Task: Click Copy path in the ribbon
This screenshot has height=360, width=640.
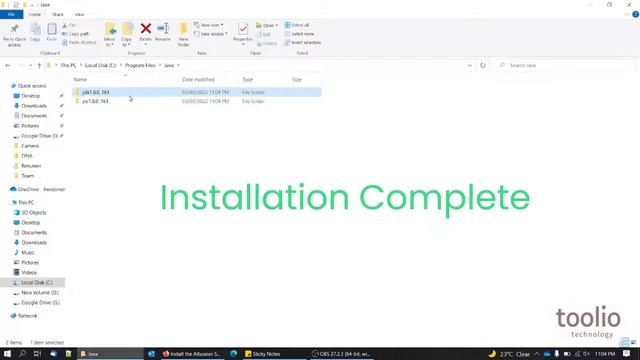Action: click(76, 34)
